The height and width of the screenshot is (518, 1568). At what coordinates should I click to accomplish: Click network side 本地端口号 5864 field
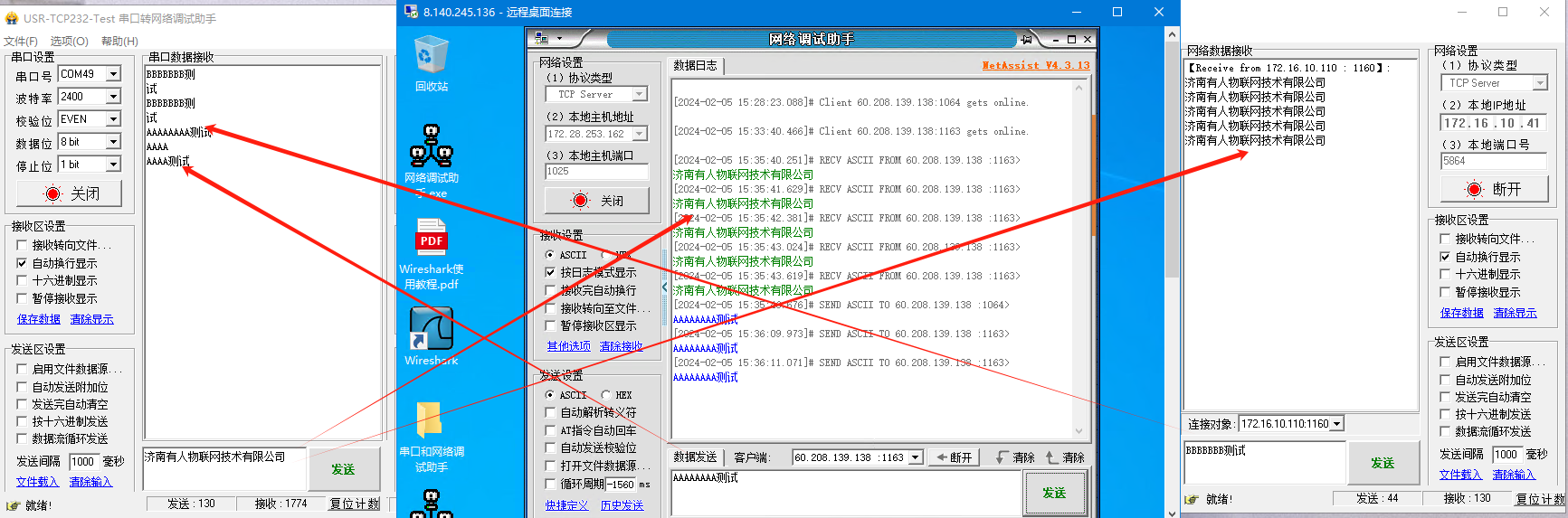[1494, 161]
